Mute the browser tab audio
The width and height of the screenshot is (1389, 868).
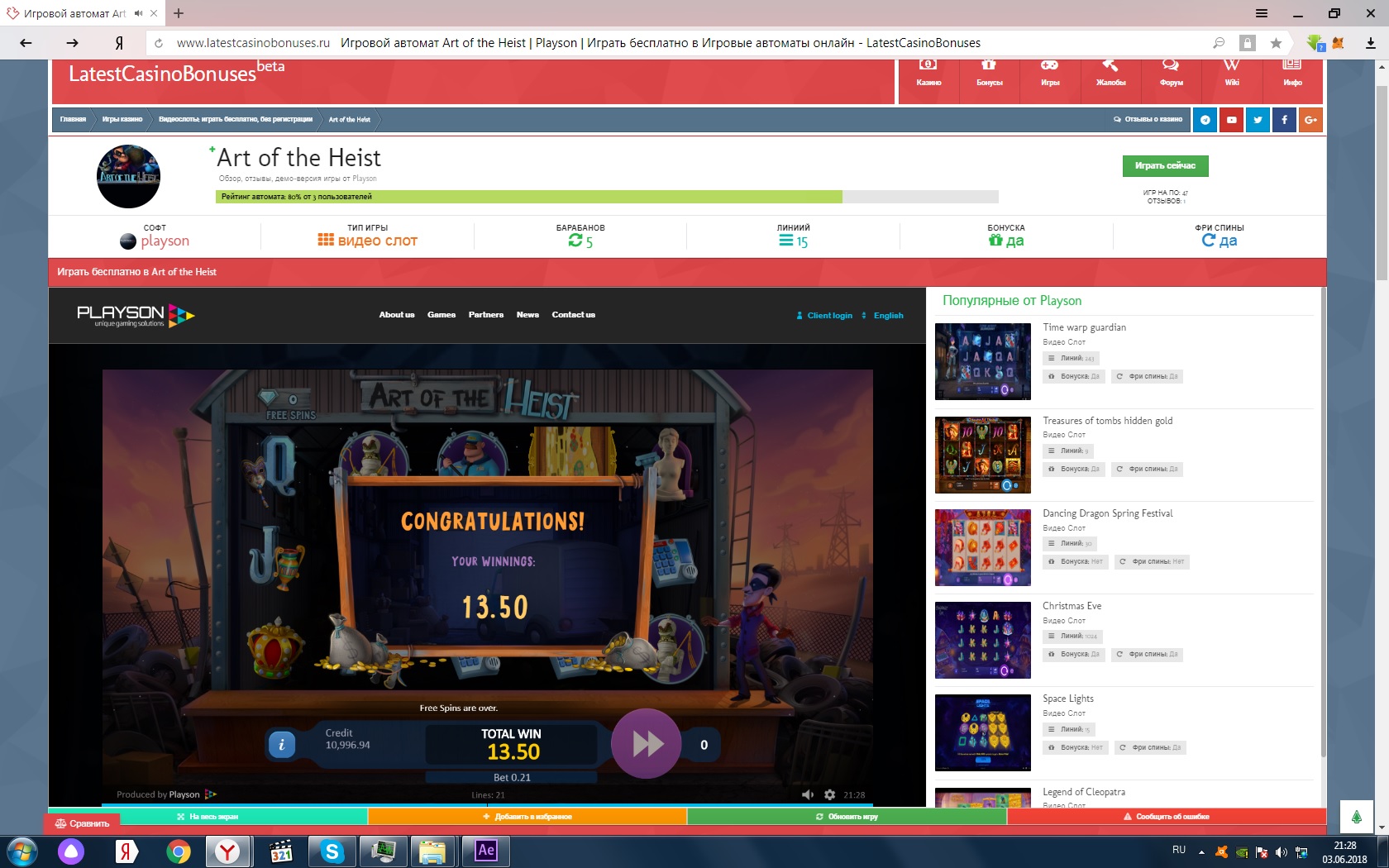click(x=138, y=13)
